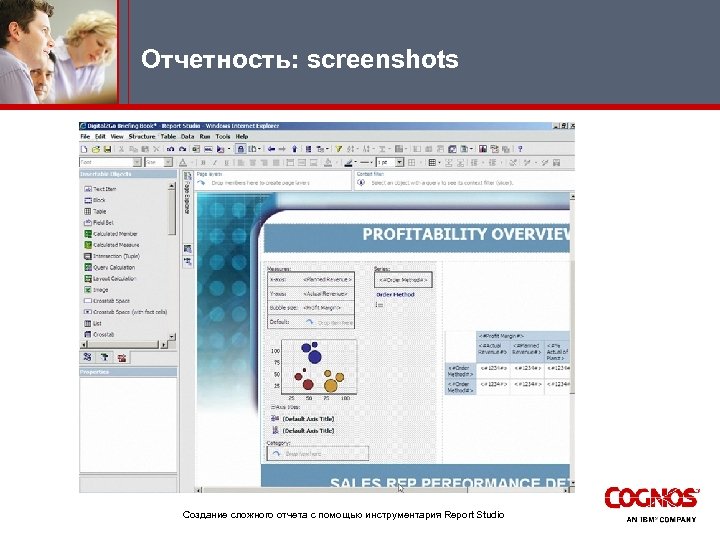Select Crosstab insertable object
The image size is (720, 540).
[x=99, y=334]
